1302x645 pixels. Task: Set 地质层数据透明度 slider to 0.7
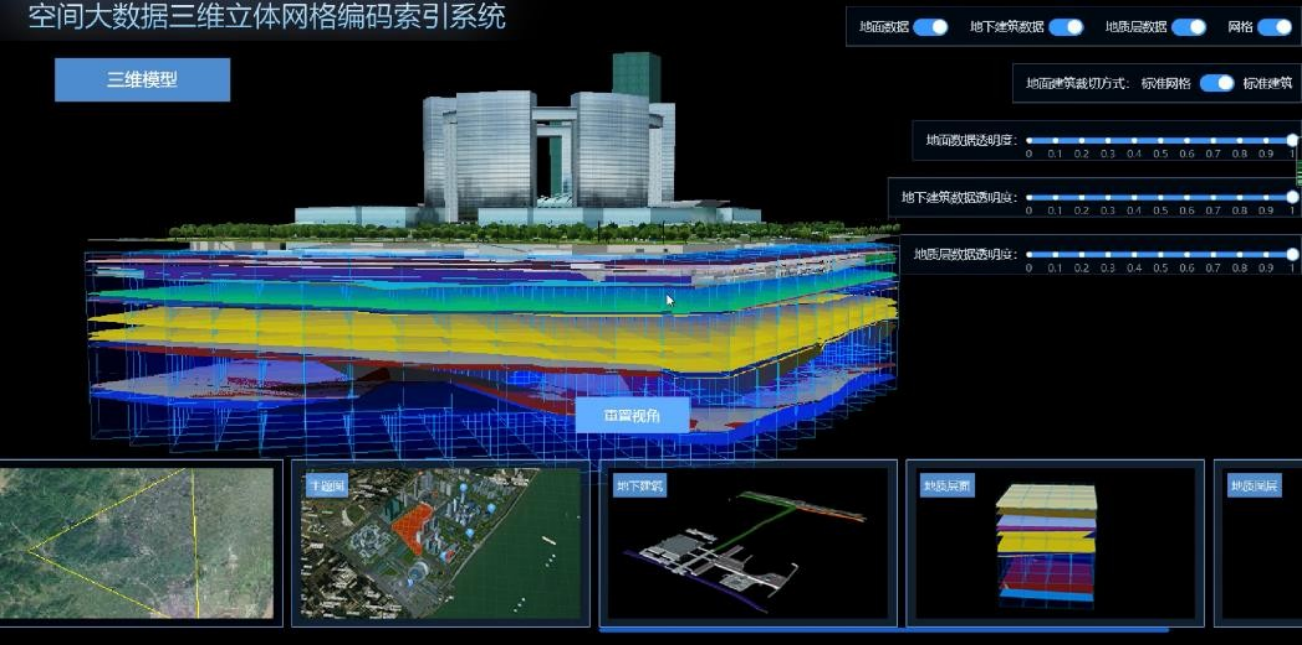1213,255
